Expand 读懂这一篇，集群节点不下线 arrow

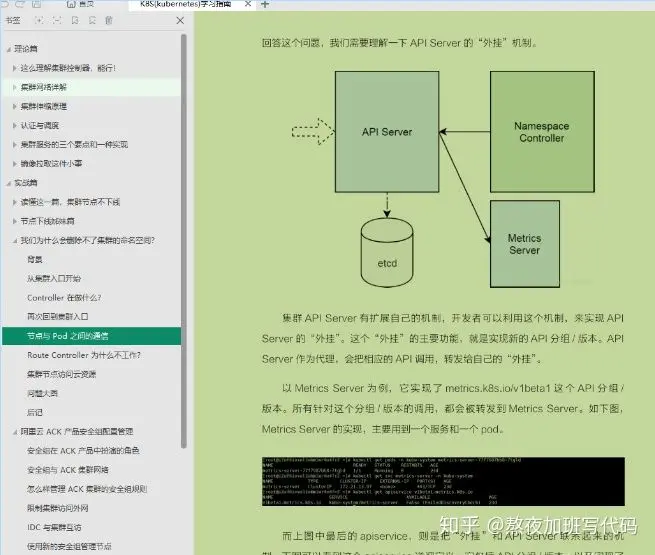(15, 202)
